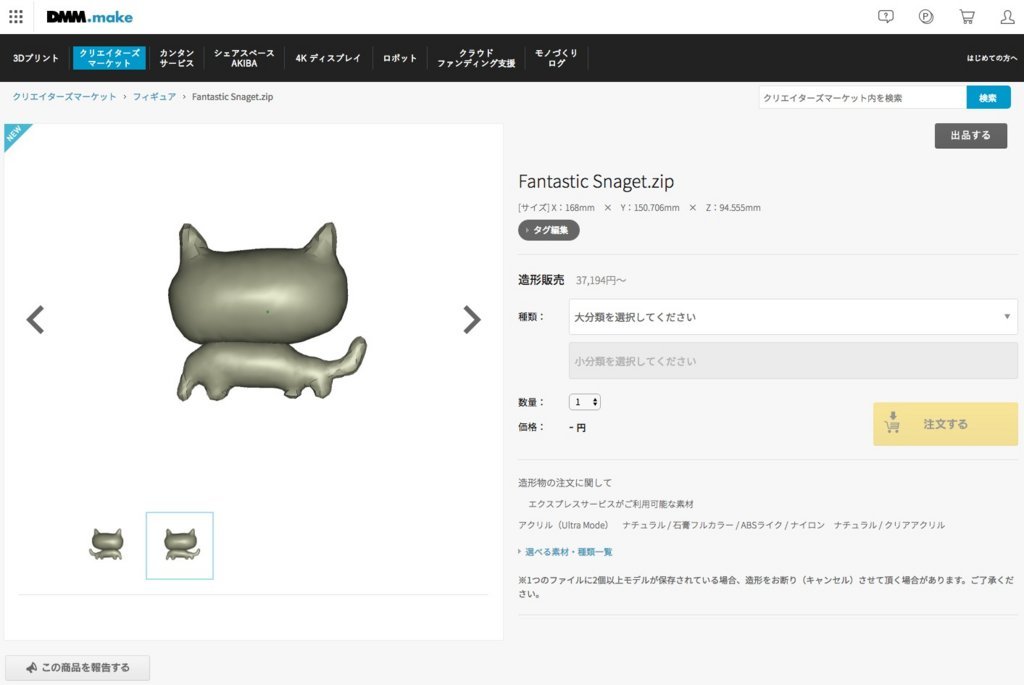This screenshot has height=685, width=1024.
Task: Click the 出品する button
Action: tap(970, 136)
